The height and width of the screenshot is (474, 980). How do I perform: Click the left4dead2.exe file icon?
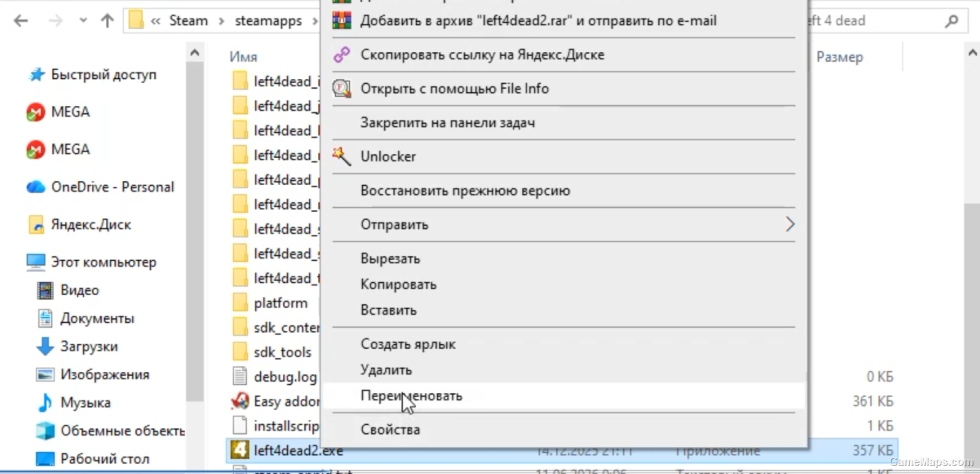(240, 451)
